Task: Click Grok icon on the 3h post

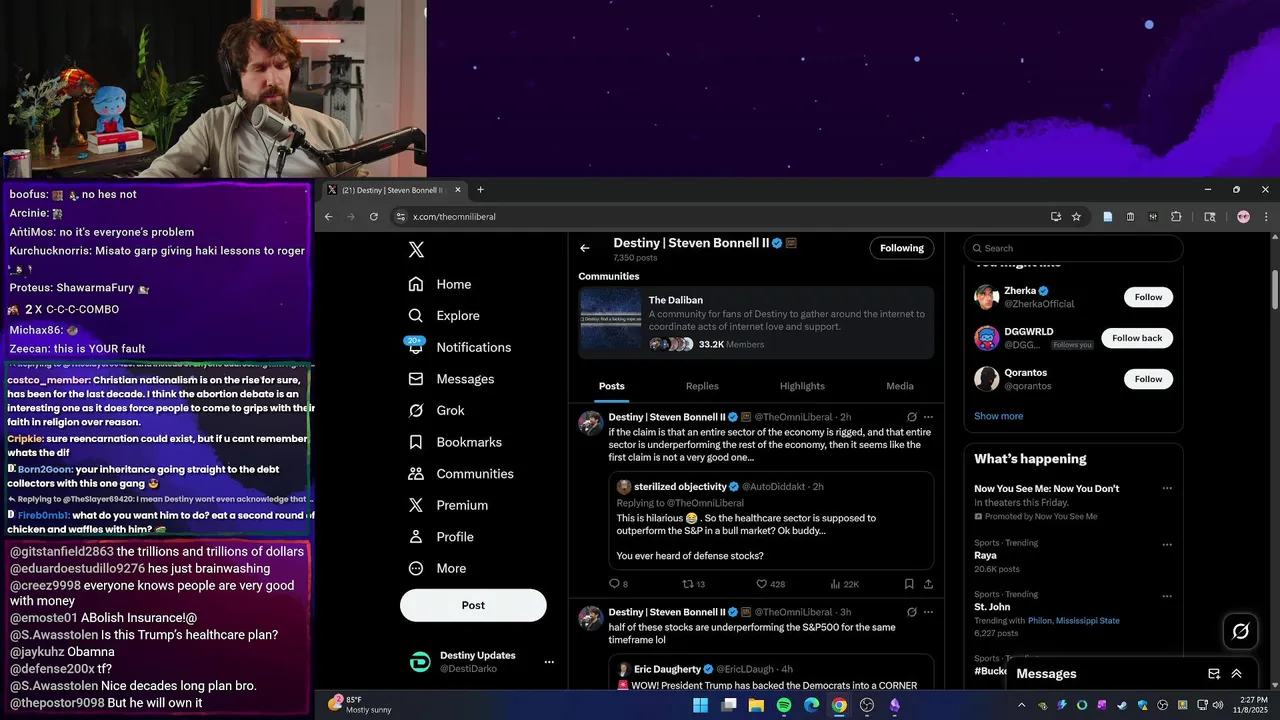Action: [x=912, y=612]
